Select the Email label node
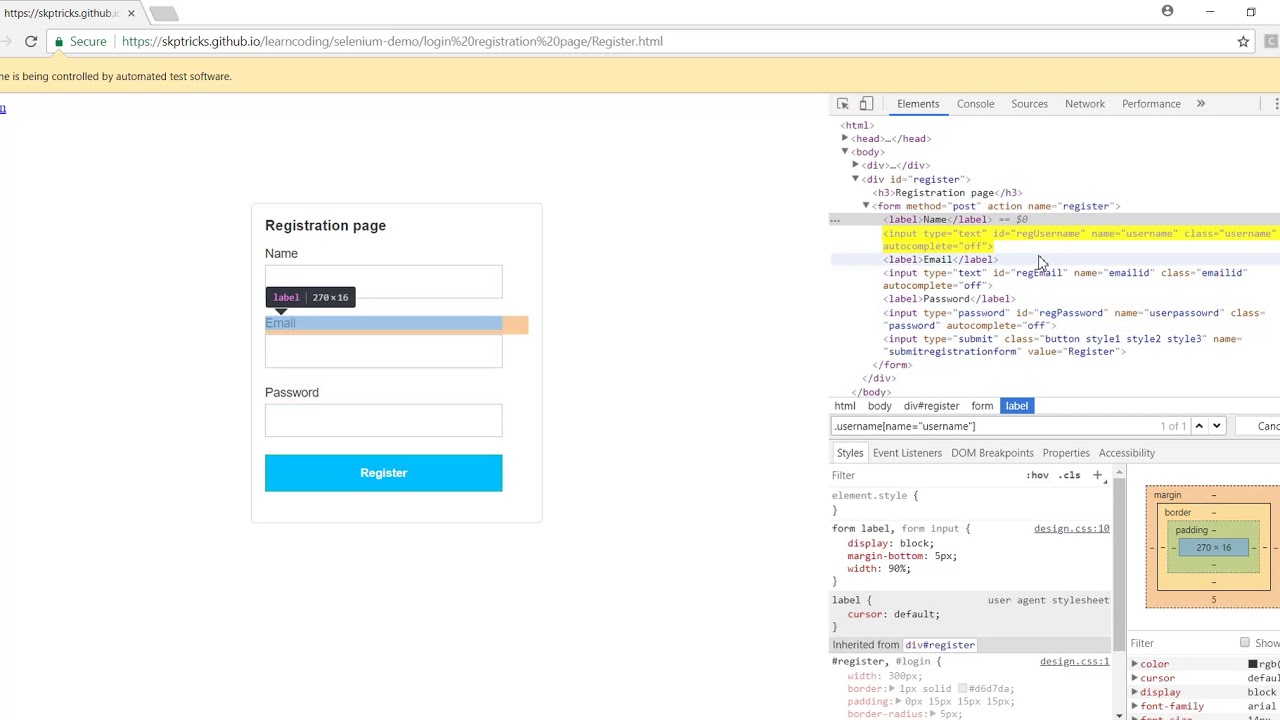 pyautogui.click(x=940, y=259)
